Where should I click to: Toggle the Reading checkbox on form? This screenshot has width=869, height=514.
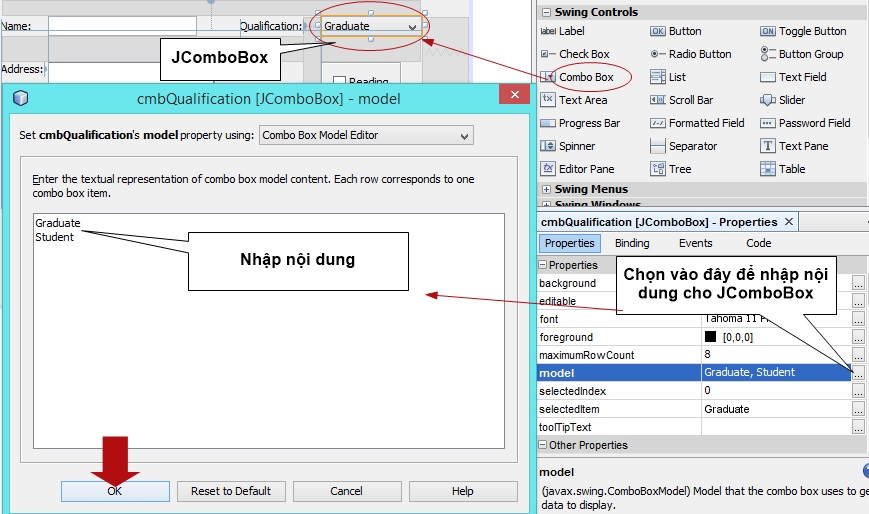(339, 82)
